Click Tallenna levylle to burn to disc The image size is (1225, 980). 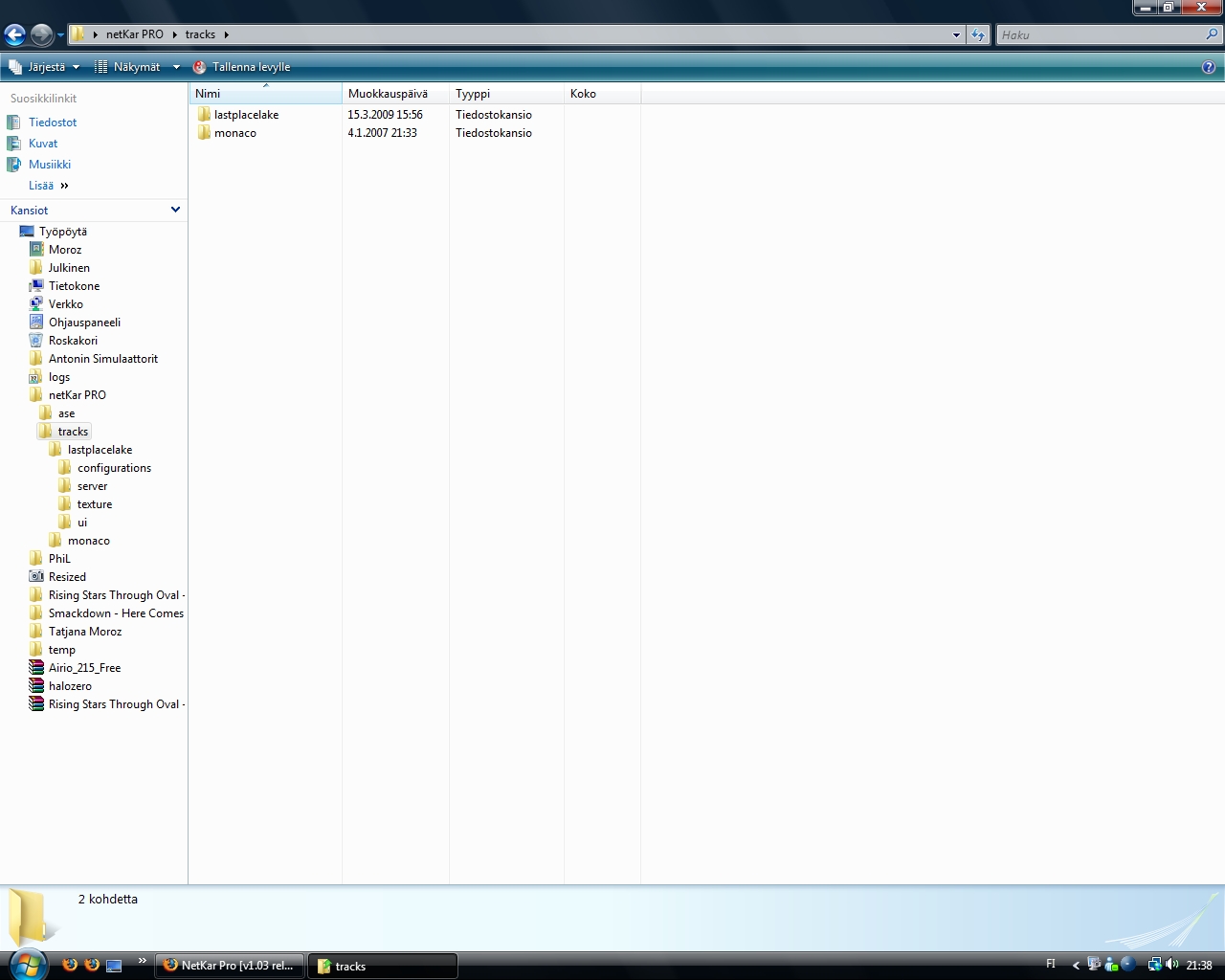click(241, 67)
